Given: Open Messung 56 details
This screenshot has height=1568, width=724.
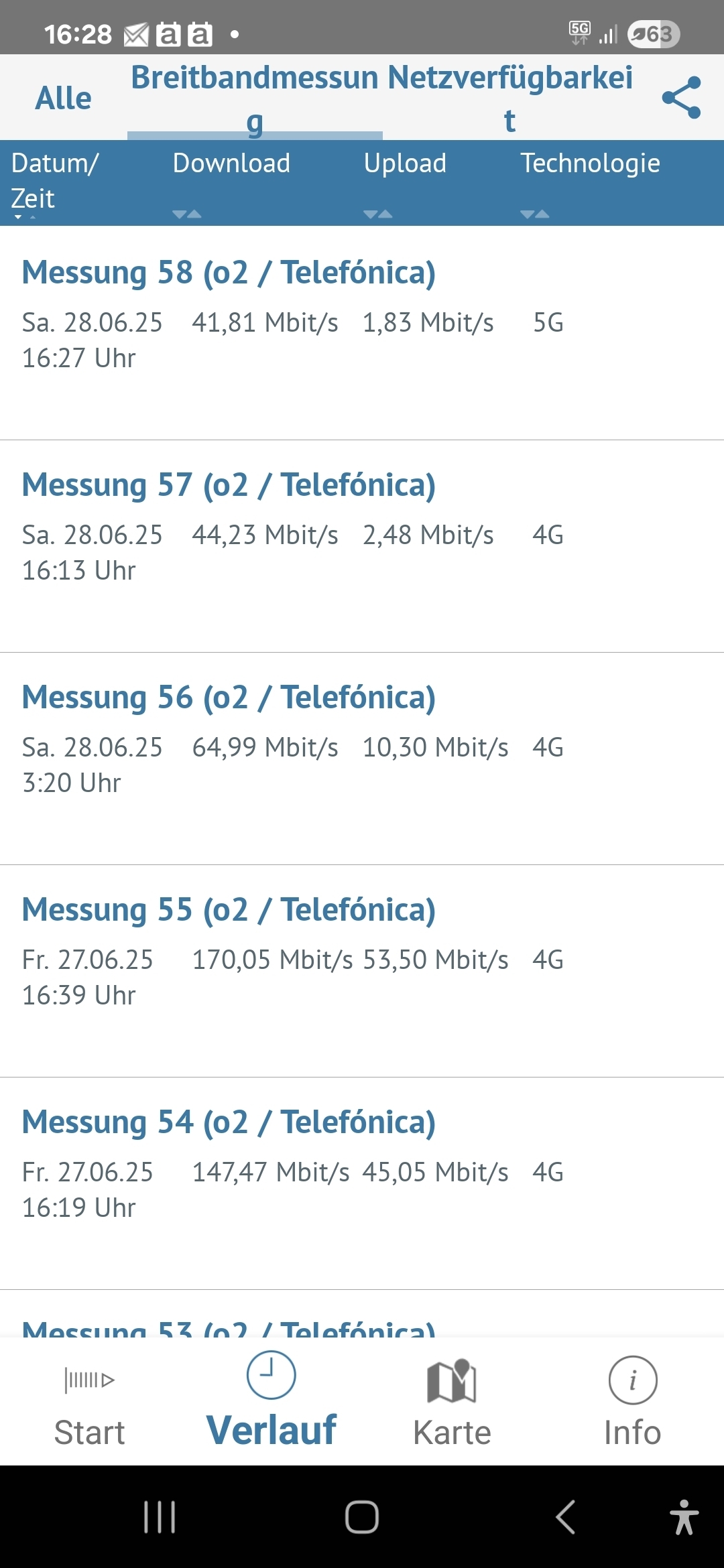Looking at the screenshot, I should tap(362, 759).
